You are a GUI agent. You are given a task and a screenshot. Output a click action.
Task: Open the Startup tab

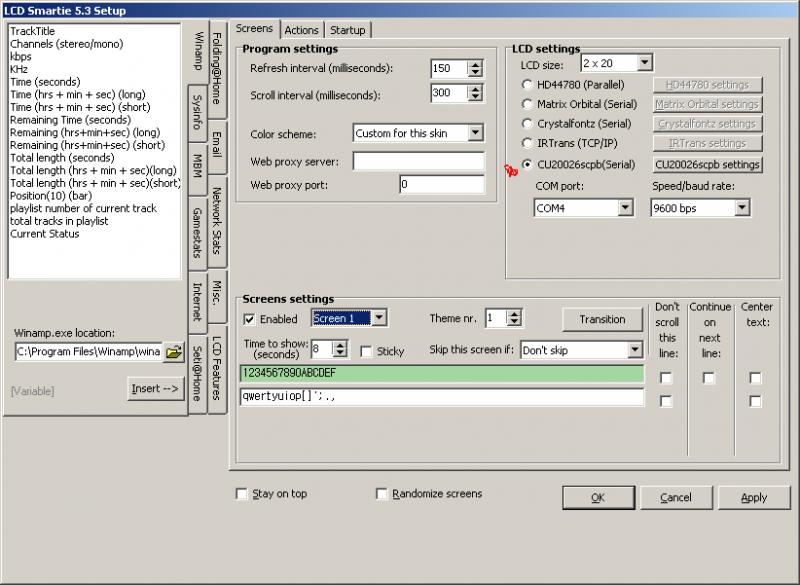(348, 30)
